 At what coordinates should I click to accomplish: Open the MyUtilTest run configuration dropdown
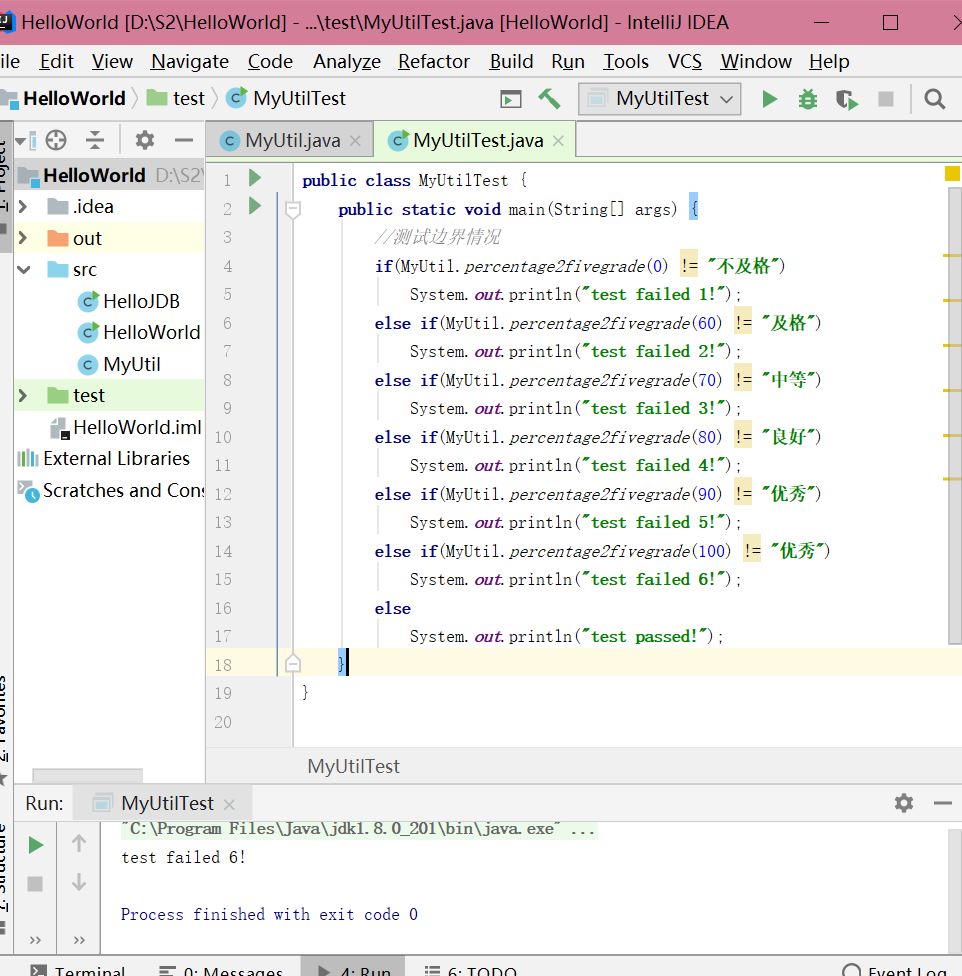coord(660,99)
